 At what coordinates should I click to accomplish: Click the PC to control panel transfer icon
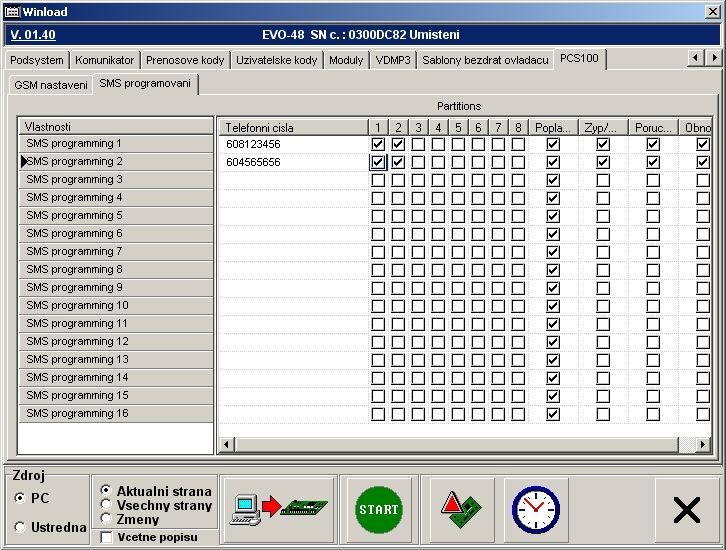(279, 508)
